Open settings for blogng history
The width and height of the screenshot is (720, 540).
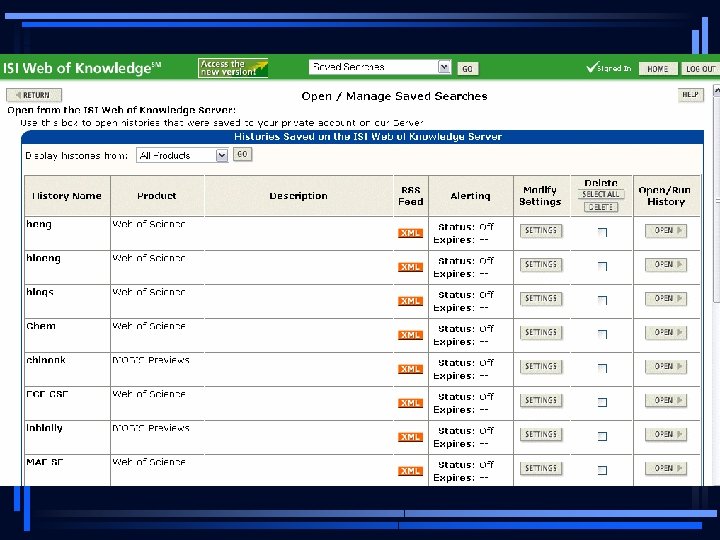click(x=541, y=264)
